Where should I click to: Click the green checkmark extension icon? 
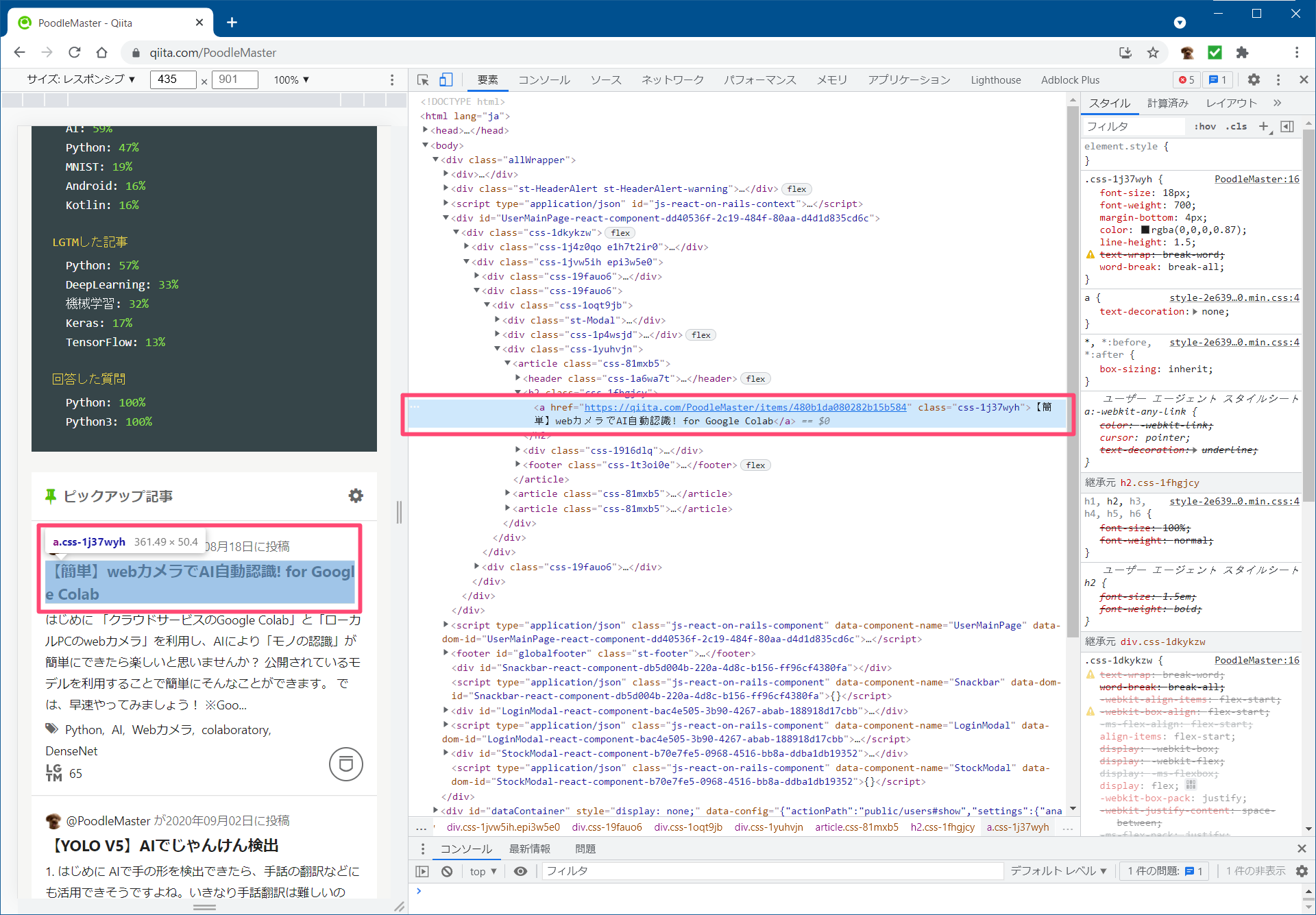click(x=1215, y=53)
